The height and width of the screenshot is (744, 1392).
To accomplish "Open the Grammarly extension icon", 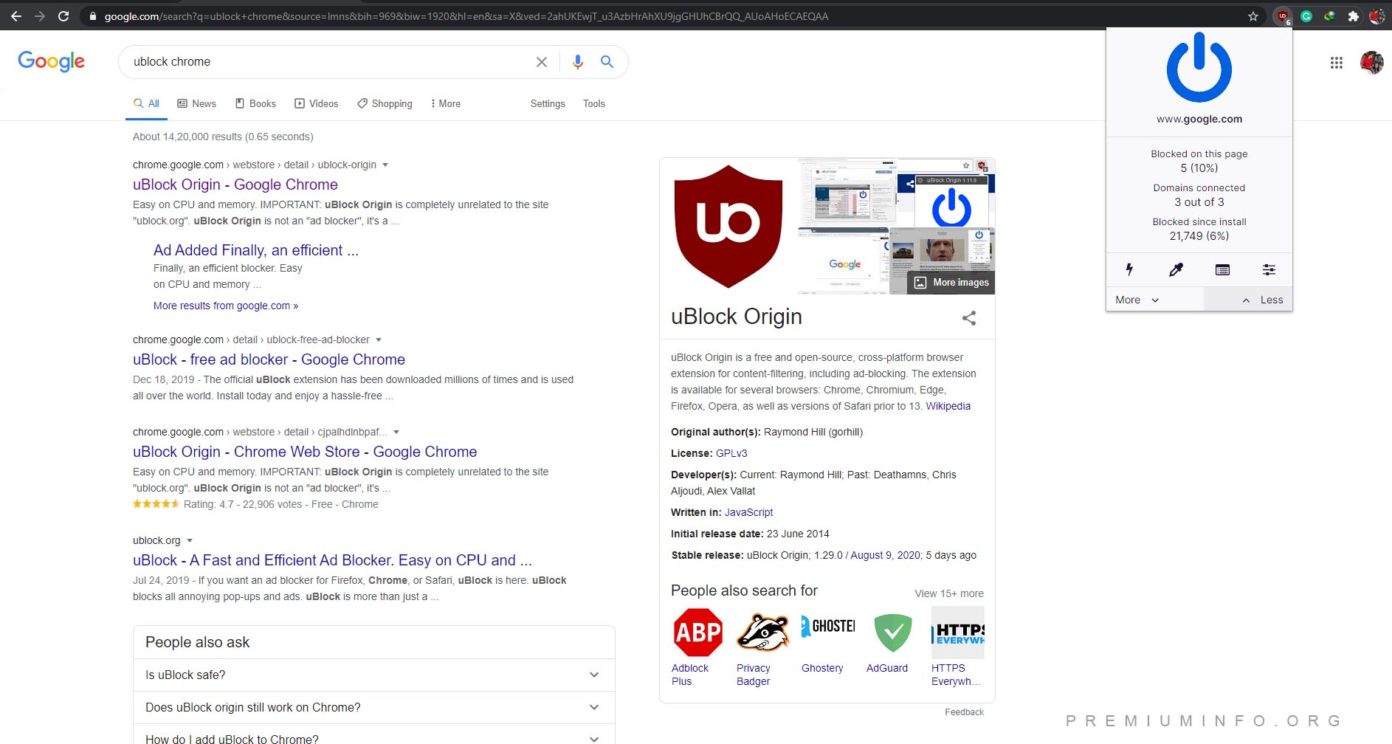I will point(1306,16).
